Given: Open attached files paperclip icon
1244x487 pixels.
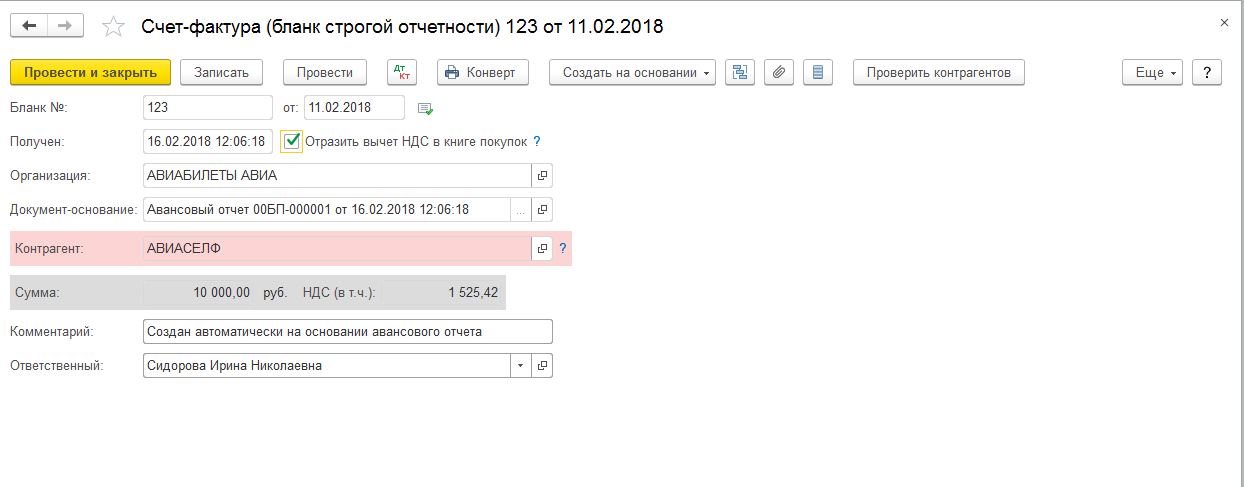Looking at the screenshot, I should [x=779, y=72].
